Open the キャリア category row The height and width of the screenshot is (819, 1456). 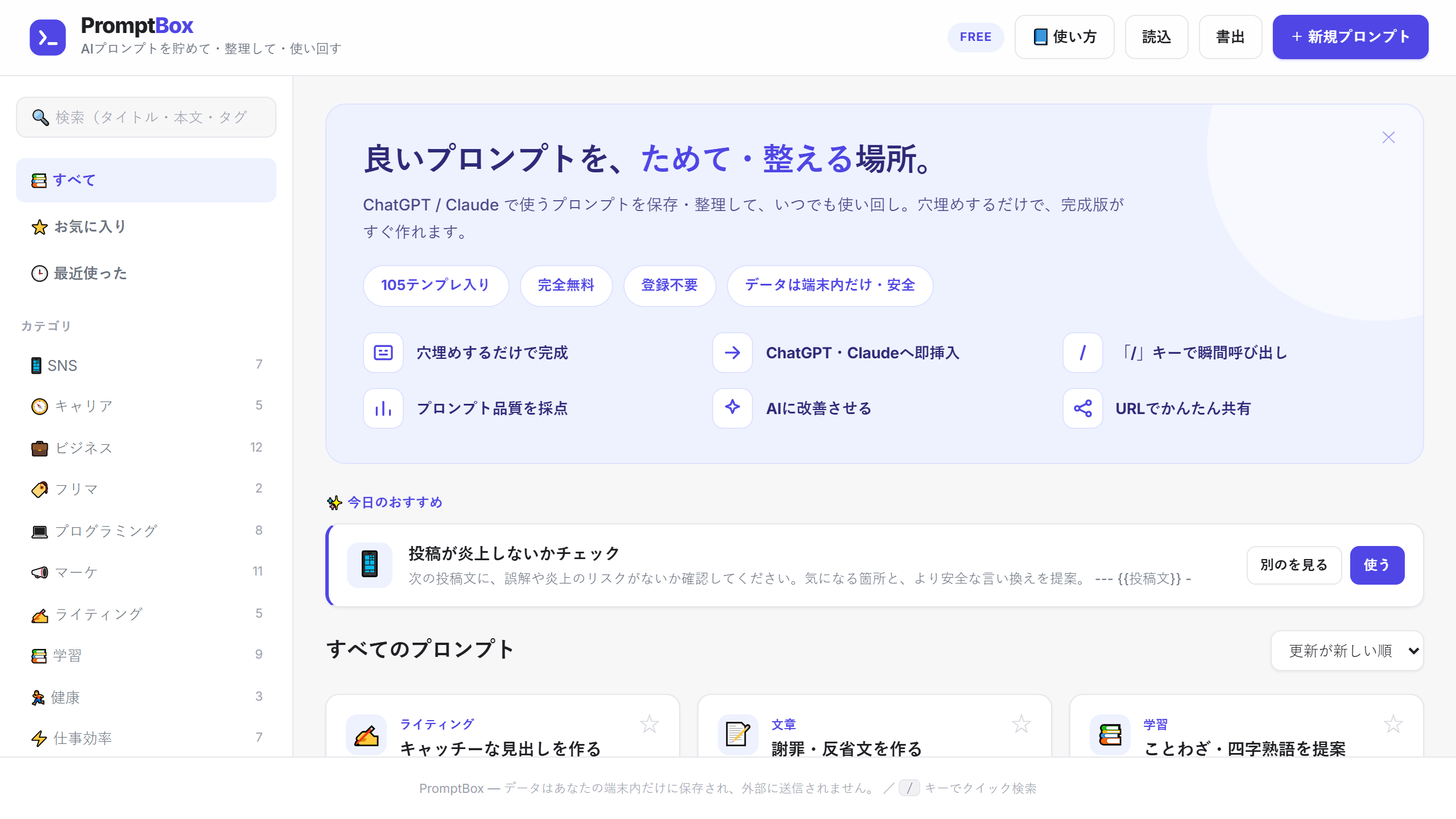pyautogui.click(x=146, y=407)
